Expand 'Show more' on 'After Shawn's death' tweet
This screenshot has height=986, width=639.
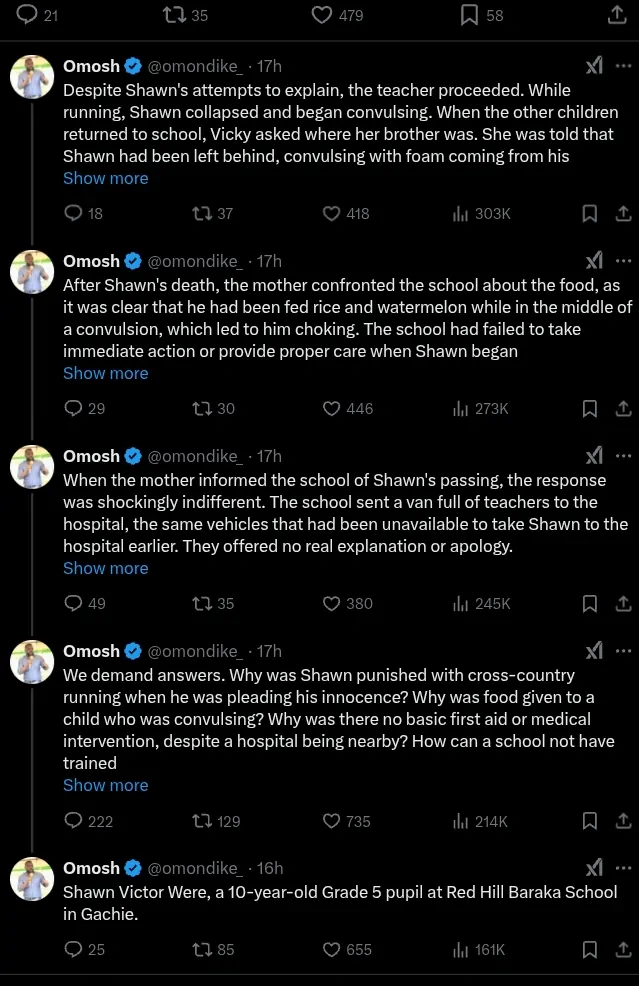click(105, 373)
